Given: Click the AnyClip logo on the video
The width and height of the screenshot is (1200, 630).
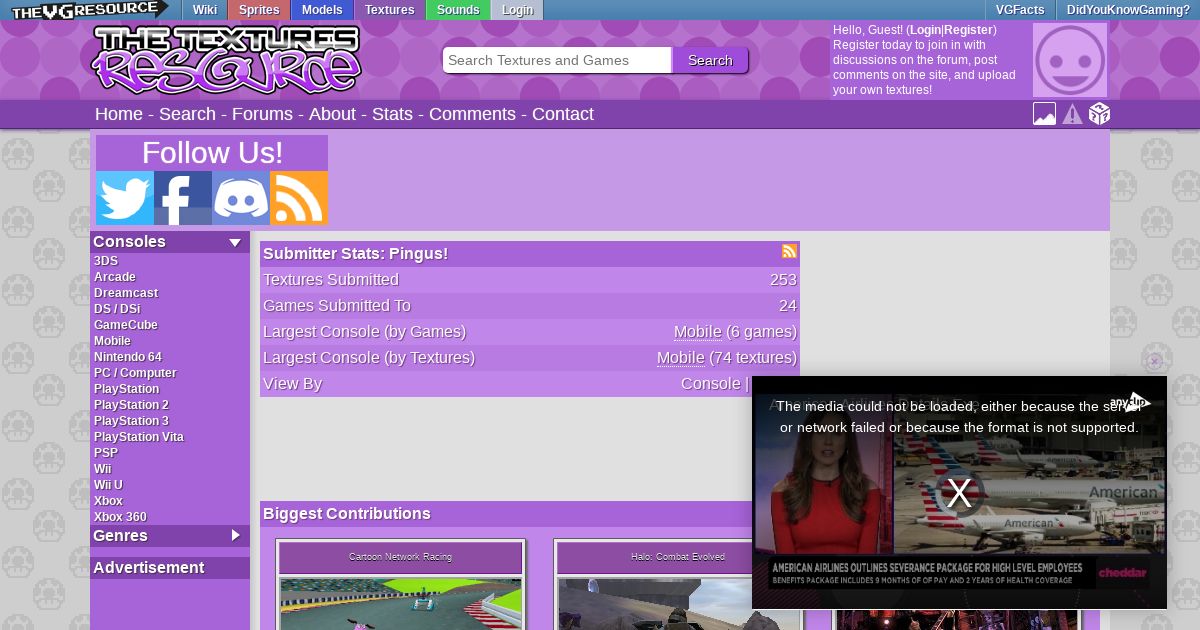Looking at the screenshot, I should coord(1130,402).
